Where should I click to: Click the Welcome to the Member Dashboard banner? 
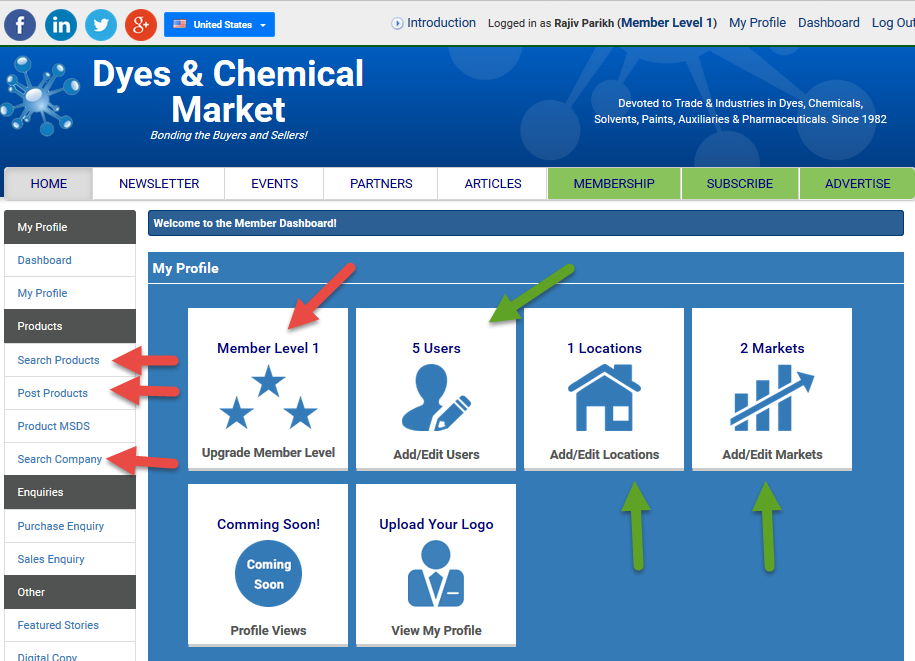tap(526, 223)
